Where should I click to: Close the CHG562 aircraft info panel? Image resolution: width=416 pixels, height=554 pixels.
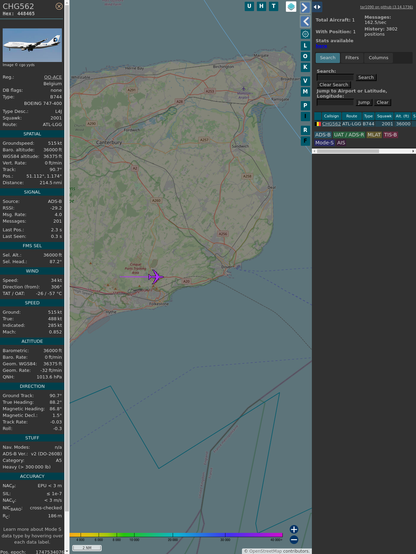coord(59,6)
